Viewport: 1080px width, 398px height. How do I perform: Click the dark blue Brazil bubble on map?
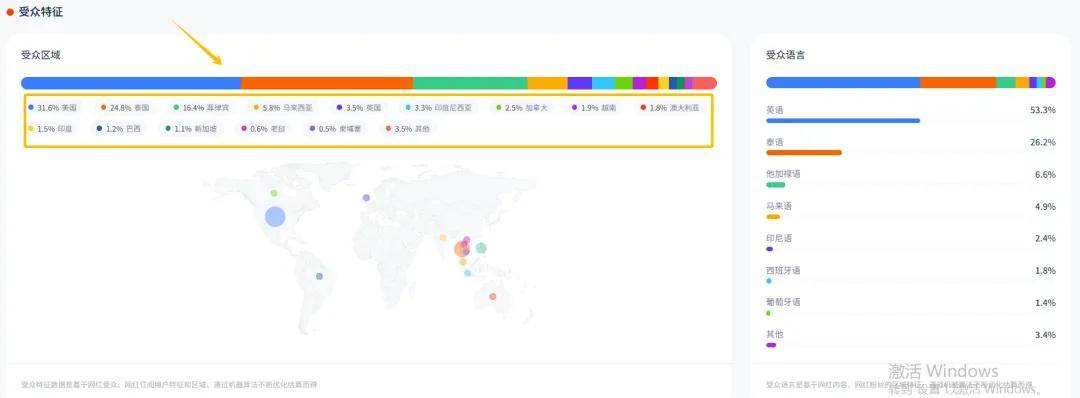pos(320,276)
